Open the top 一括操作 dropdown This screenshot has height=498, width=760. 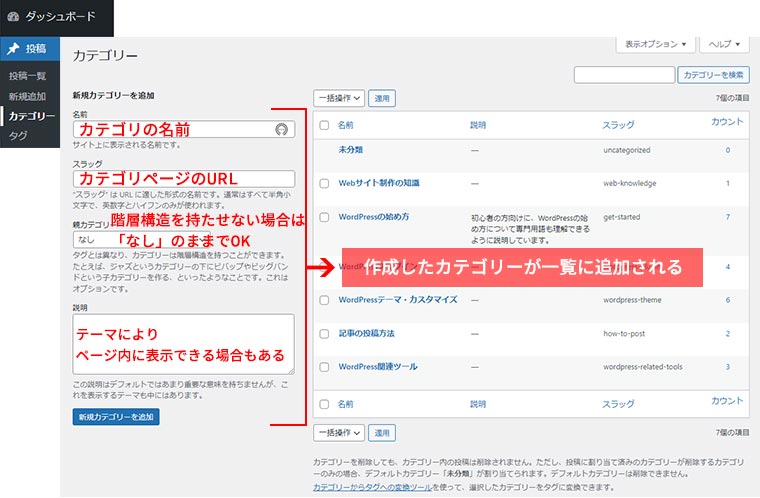339,98
